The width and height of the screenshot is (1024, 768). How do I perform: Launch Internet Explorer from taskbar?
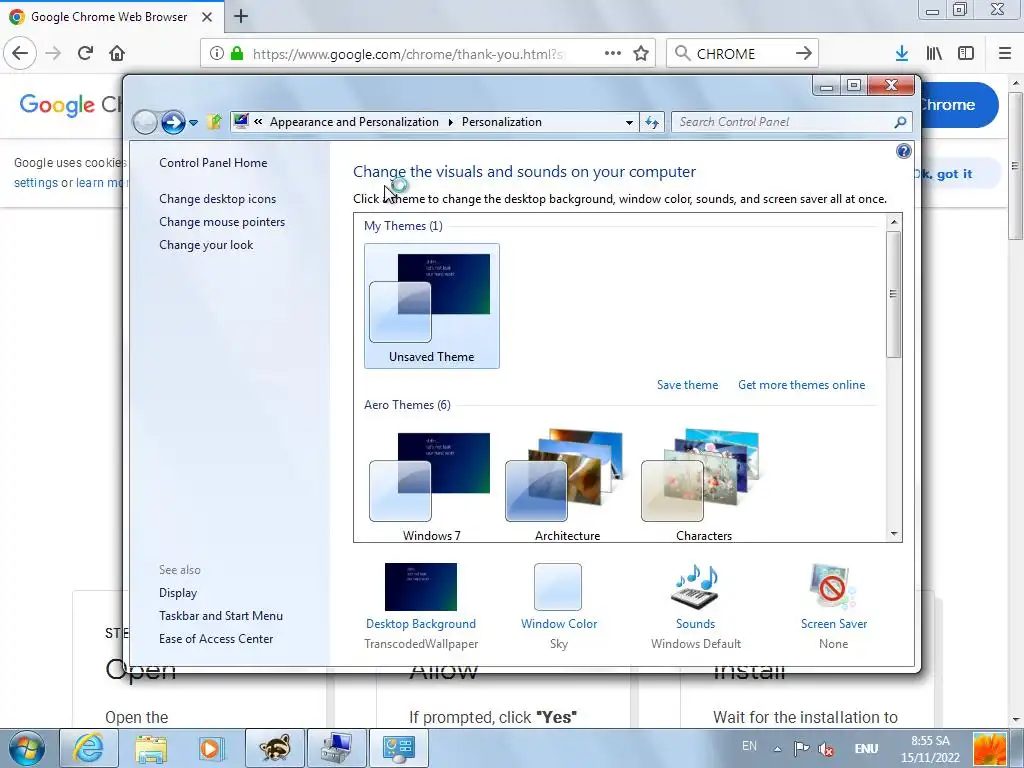point(88,748)
